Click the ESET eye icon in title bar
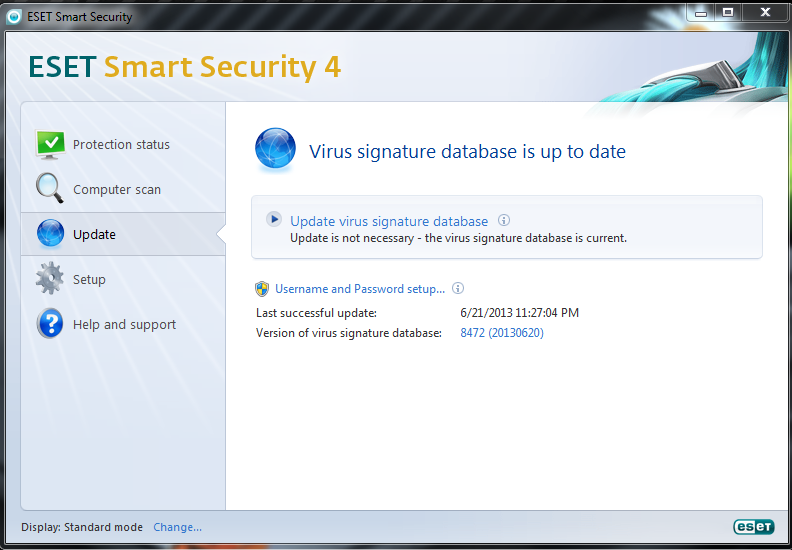The image size is (792, 550). pyautogui.click(x=14, y=17)
